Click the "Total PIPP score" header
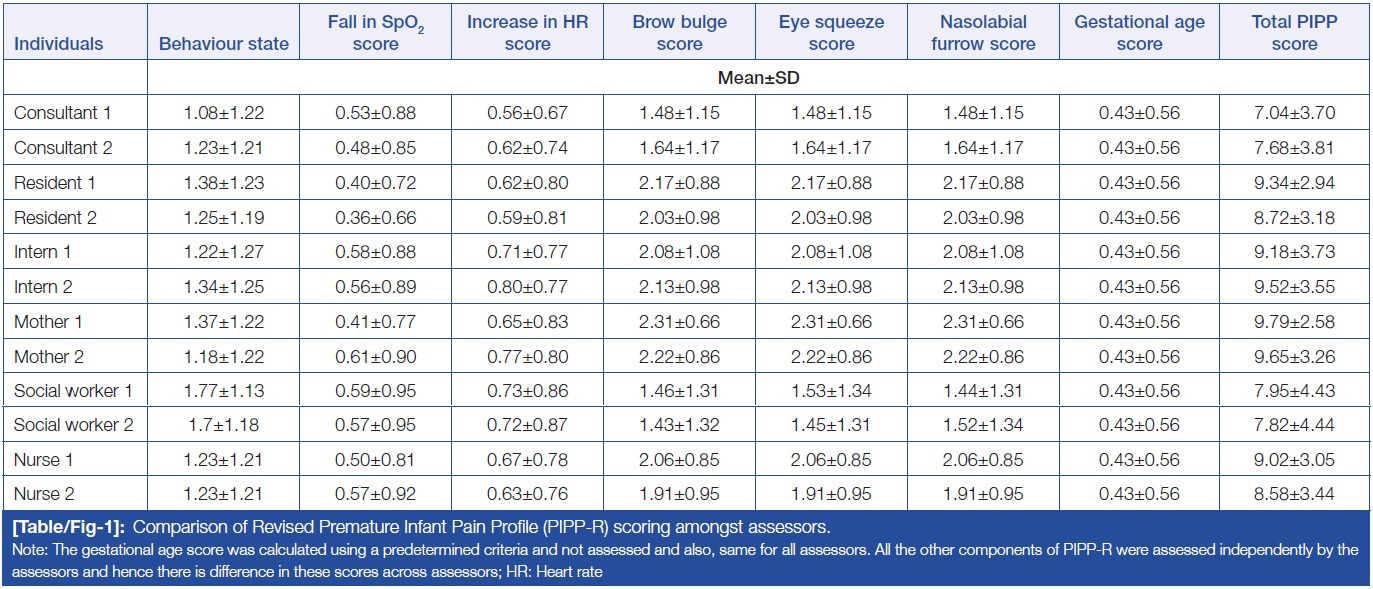 (x=1294, y=33)
